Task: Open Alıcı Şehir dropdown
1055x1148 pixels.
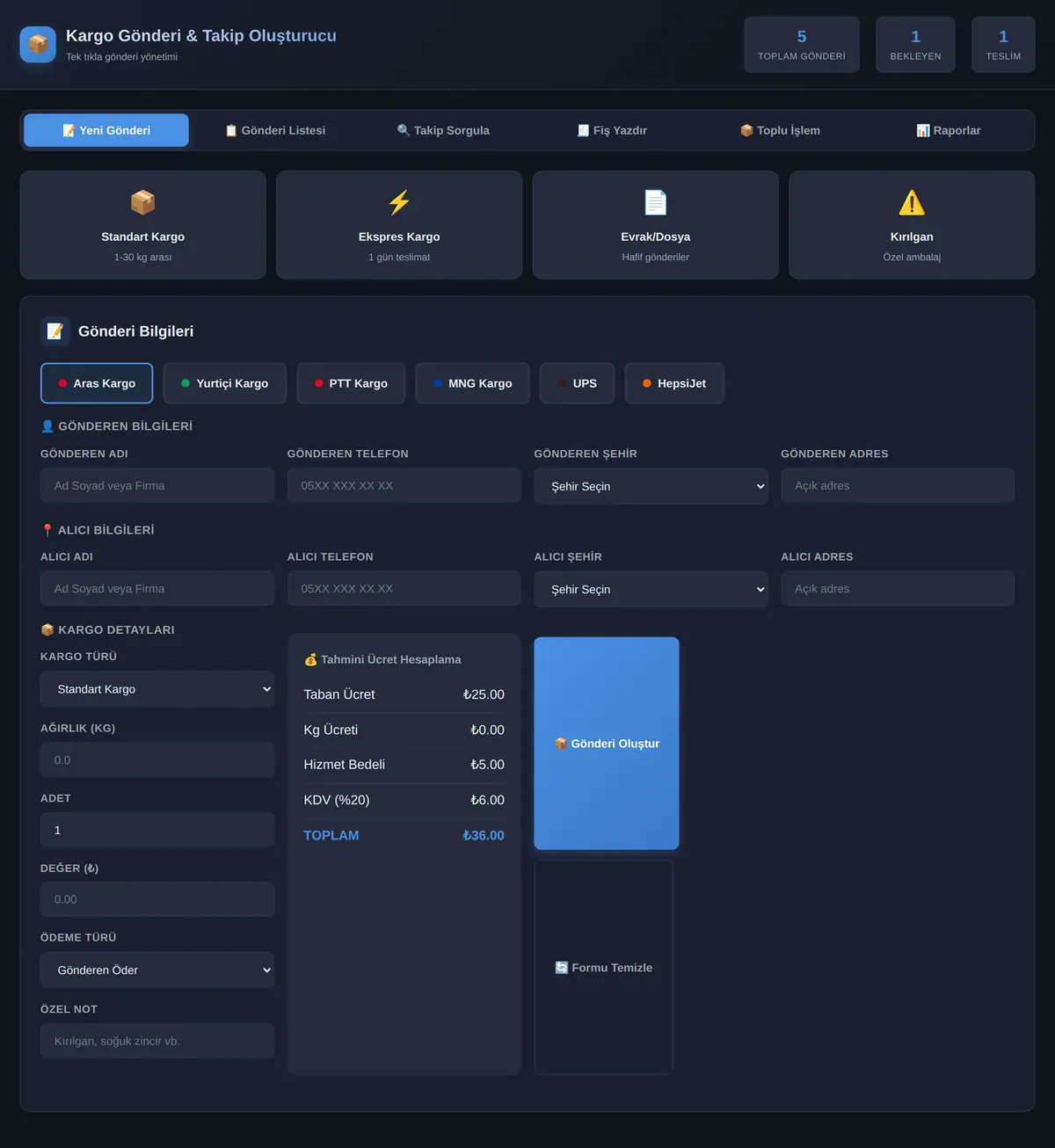Action: pyautogui.click(x=651, y=589)
